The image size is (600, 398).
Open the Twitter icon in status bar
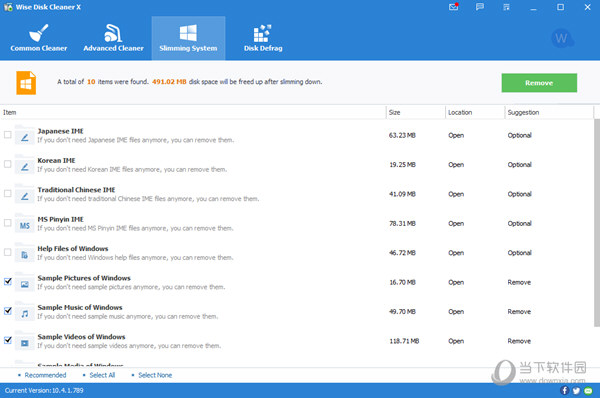click(576, 390)
